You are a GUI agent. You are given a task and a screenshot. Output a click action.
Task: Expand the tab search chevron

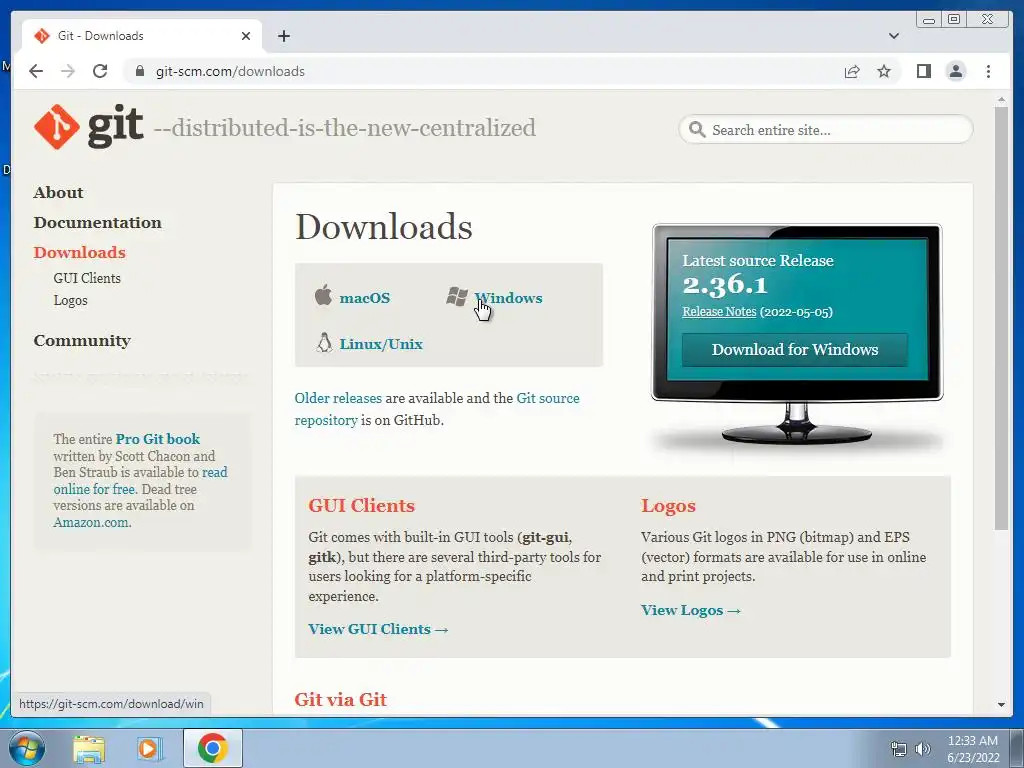[893, 36]
